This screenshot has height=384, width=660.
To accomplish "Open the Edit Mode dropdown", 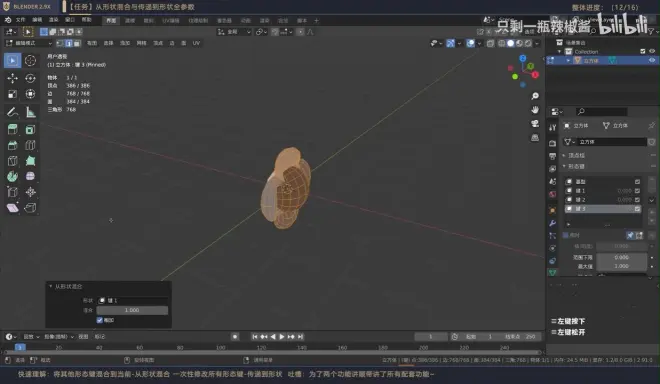I will pyautogui.click(x=28, y=43).
